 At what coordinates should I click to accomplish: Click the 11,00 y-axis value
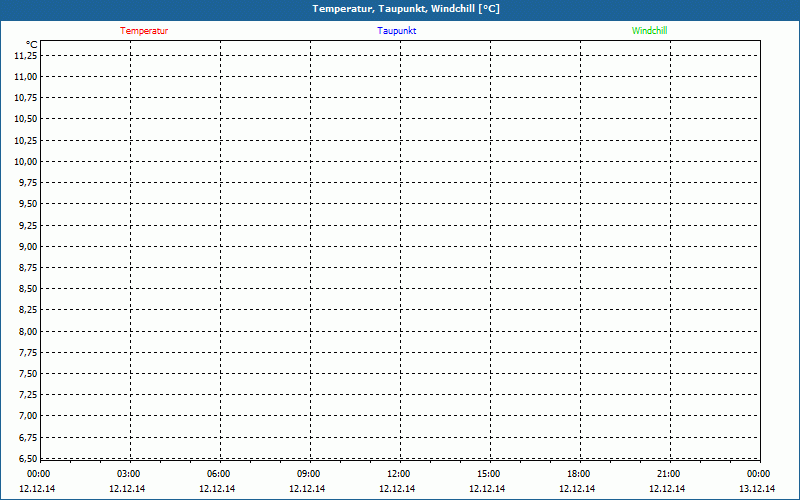pos(26,77)
